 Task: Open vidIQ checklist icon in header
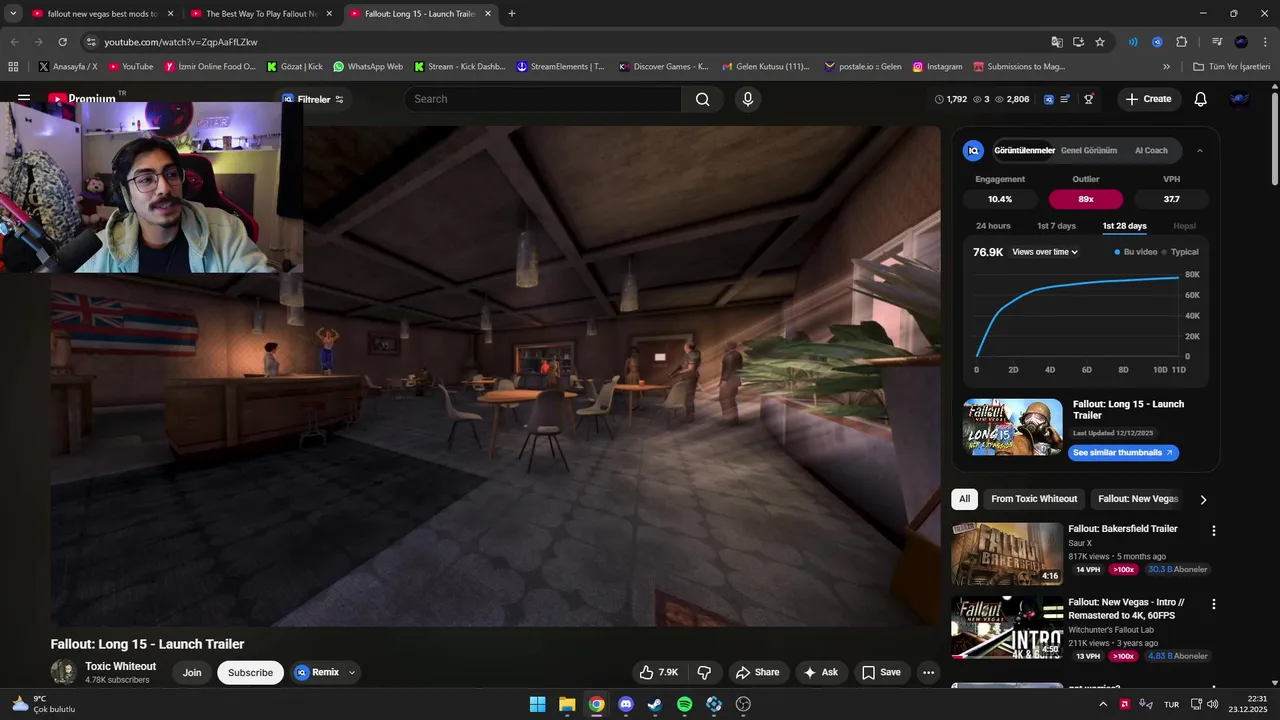[1066, 99]
